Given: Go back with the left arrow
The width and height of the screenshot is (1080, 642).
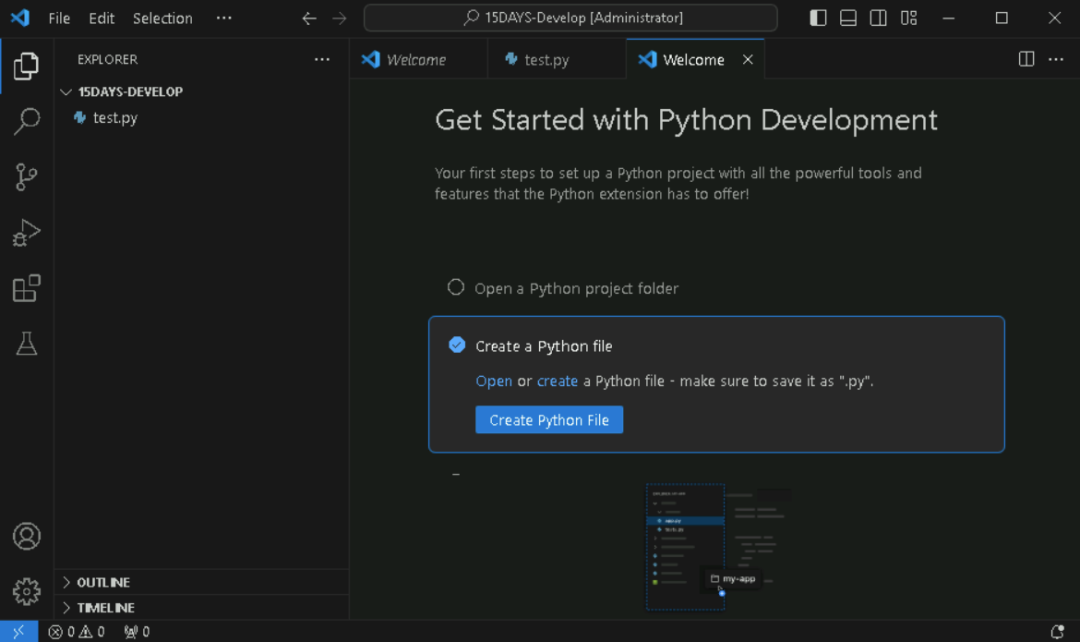Looking at the screenshot, I should (309, 18).
